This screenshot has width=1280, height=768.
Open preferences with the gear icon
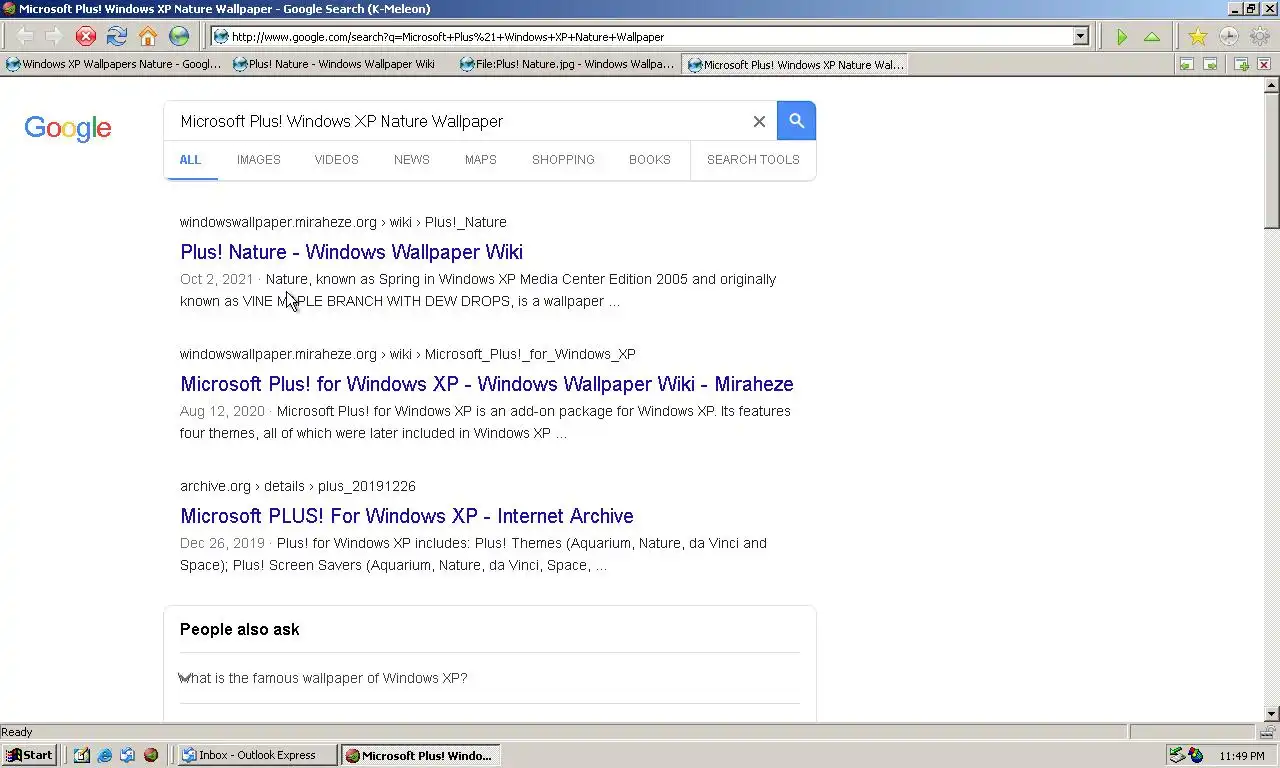(1258, 37)
